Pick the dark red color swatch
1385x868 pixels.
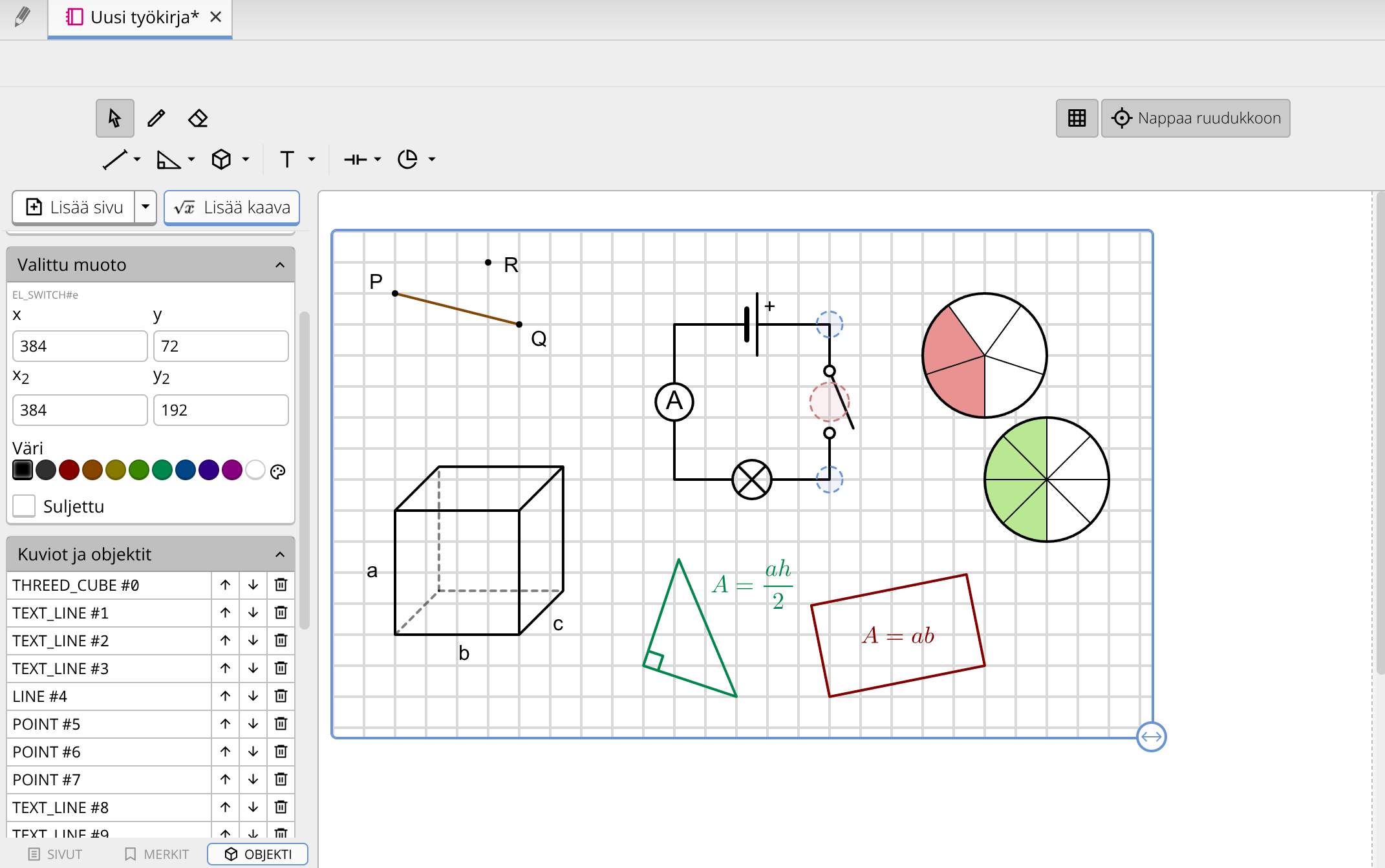tap(69, 470)
